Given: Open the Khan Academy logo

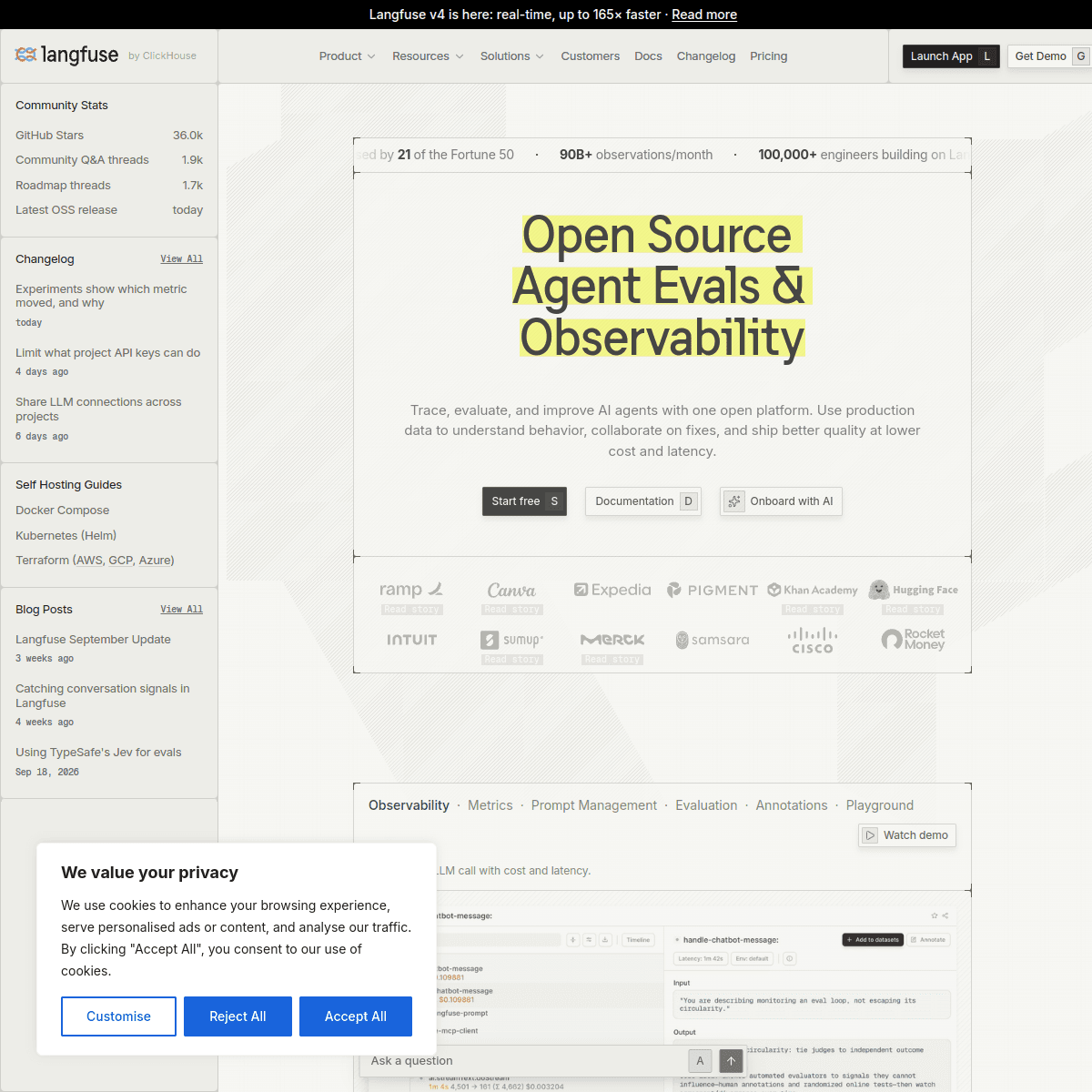Looking at the screenshot, I should pyautogui.click(x=813, y=590).
